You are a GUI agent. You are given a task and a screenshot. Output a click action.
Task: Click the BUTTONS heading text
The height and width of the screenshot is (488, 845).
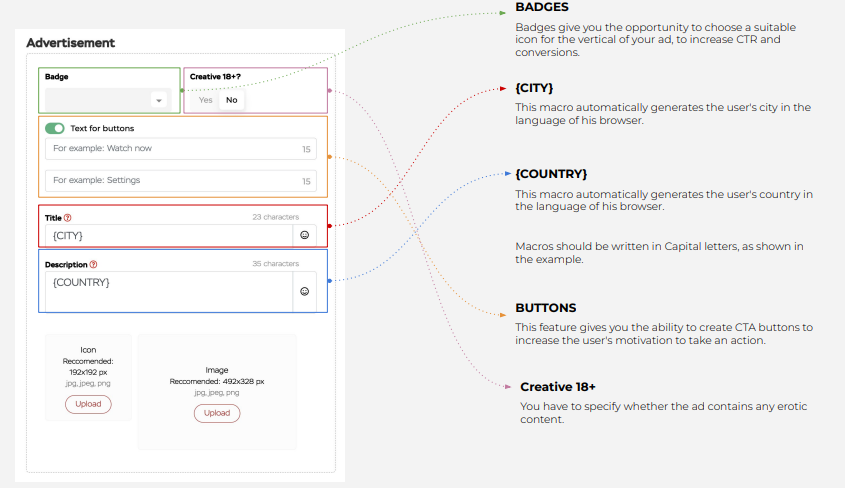click(x=545, y=308)
